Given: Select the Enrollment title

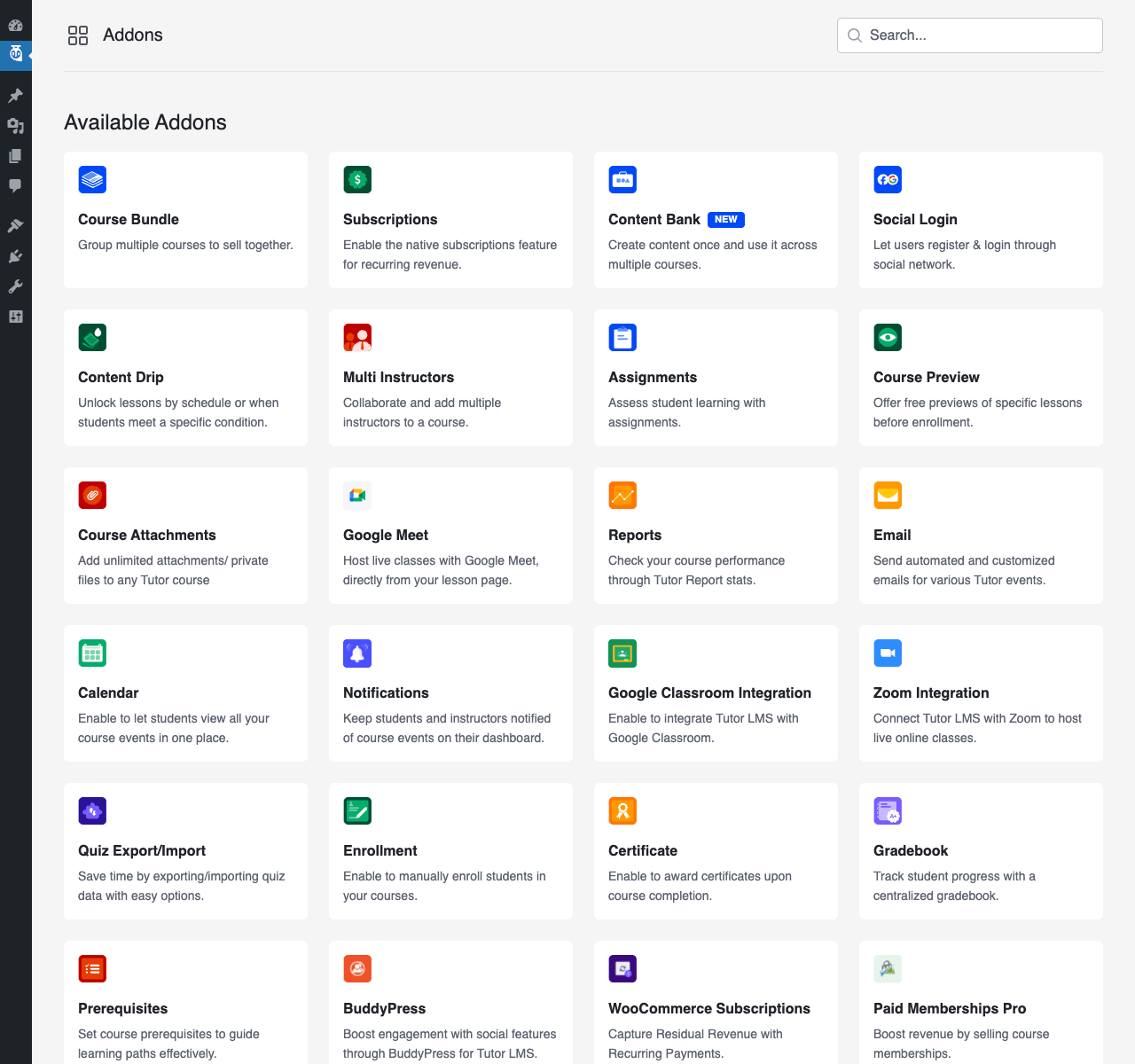Looking at the screenshot, I should point(380,850).
